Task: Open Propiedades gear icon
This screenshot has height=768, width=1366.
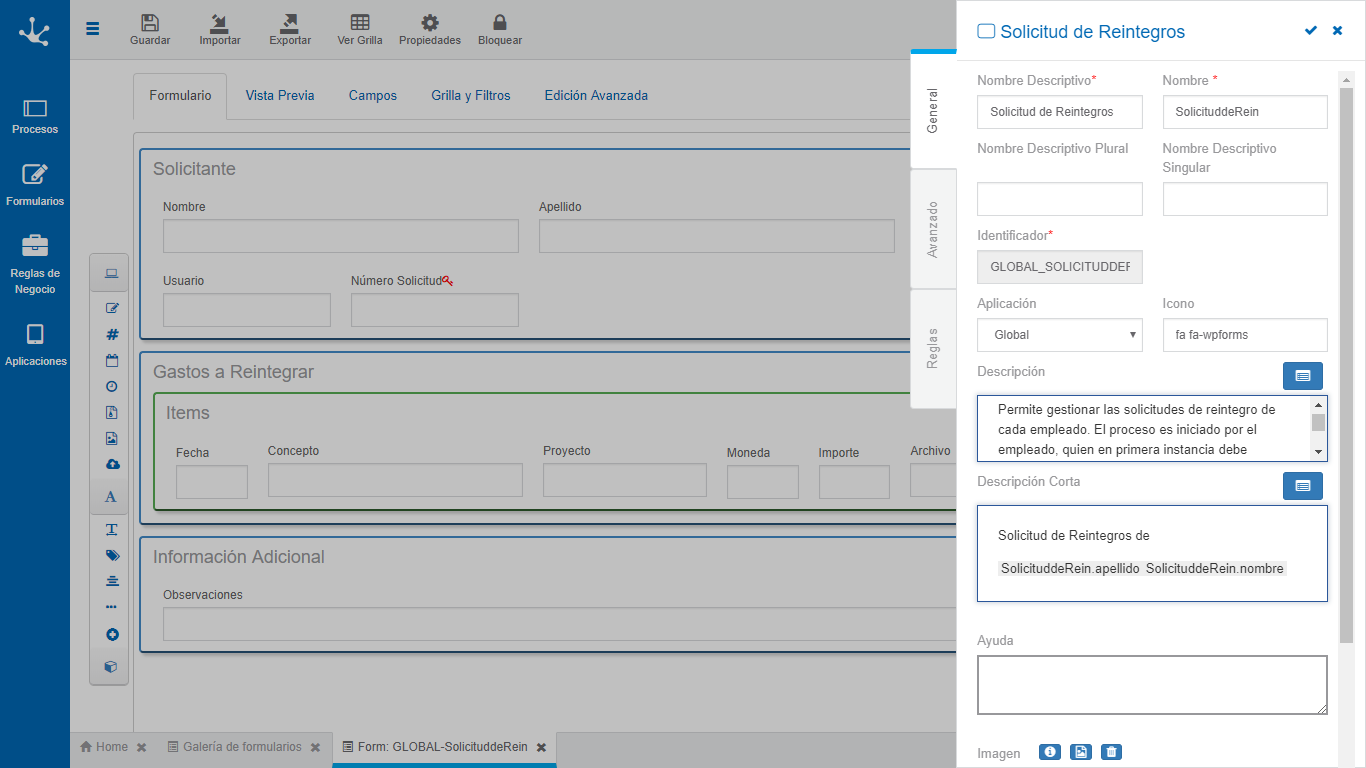Action: click(x=430, y=23)
